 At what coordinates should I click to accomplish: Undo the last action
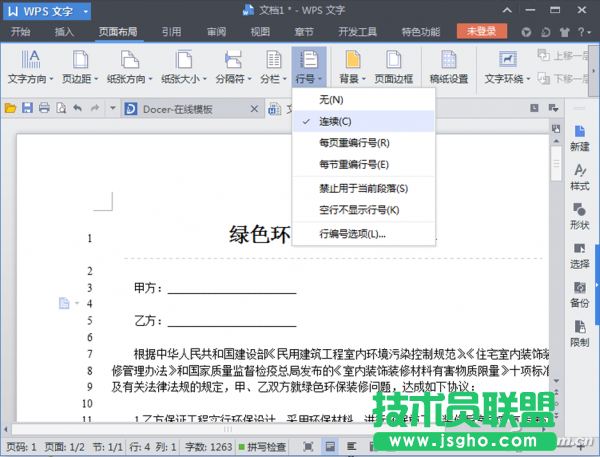pos(78,108)
